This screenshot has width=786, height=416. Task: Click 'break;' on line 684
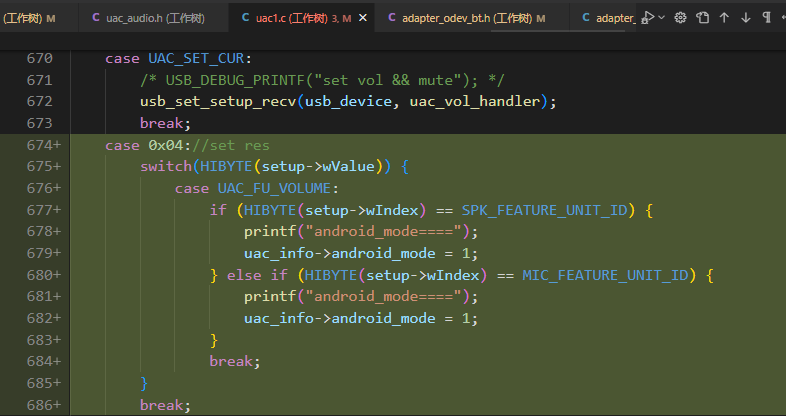click(235, 361)
